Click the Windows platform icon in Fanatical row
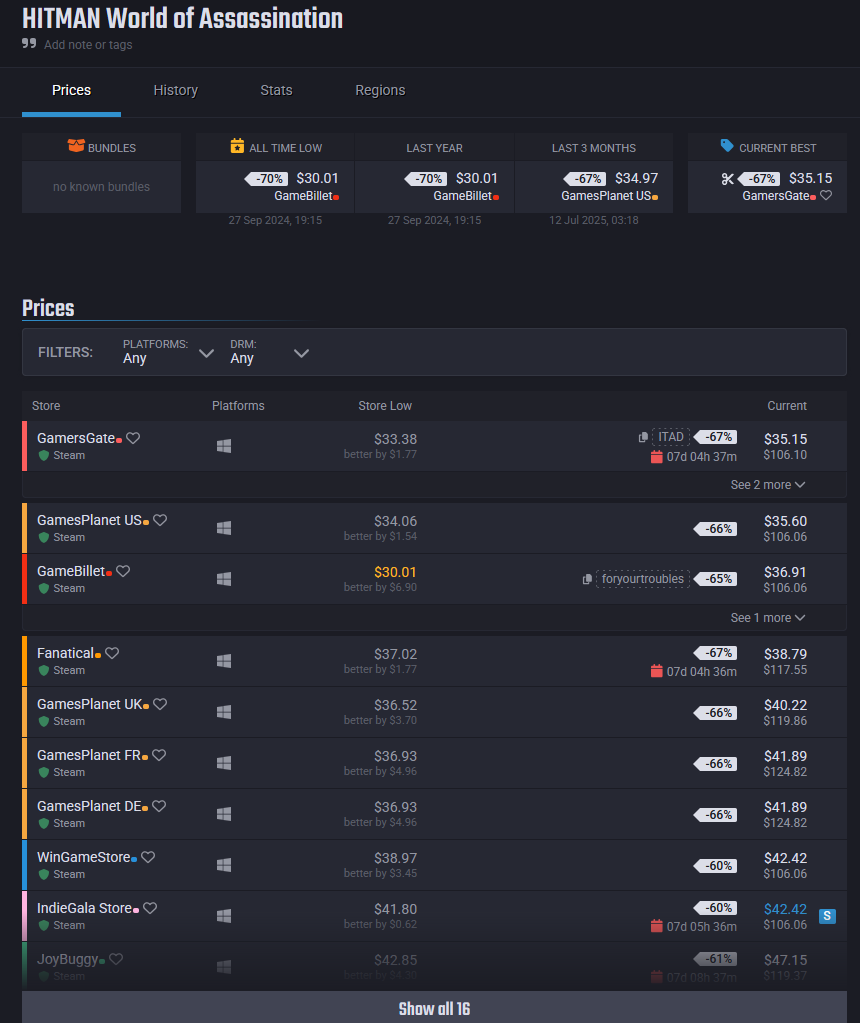 click(224, 661)
